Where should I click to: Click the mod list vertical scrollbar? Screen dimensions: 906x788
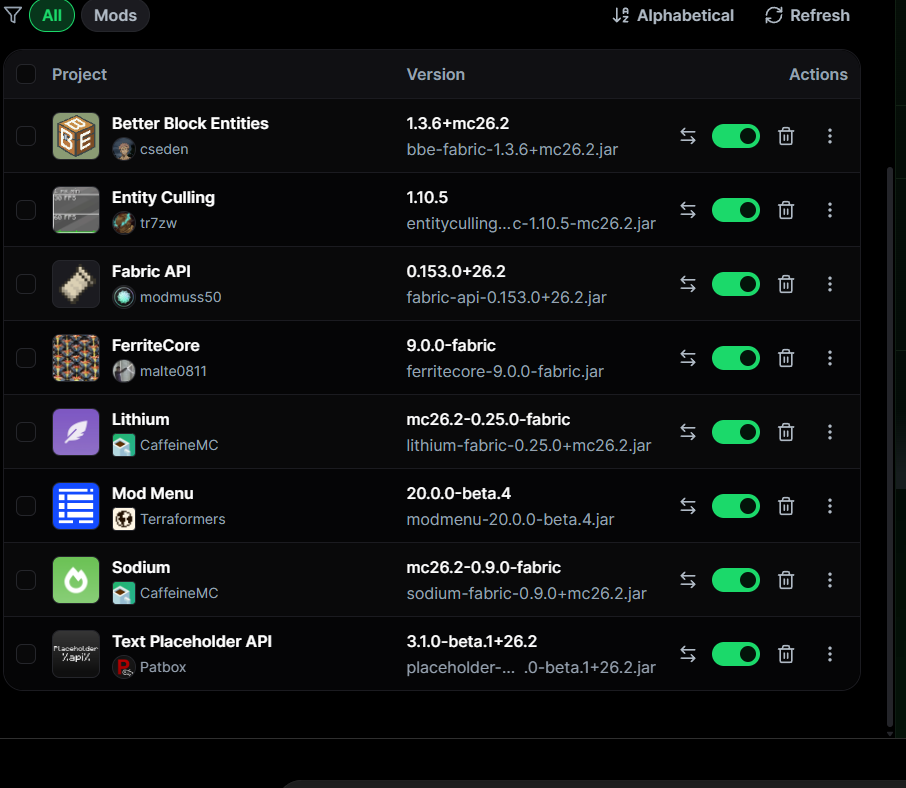click(x=890, y=448)
